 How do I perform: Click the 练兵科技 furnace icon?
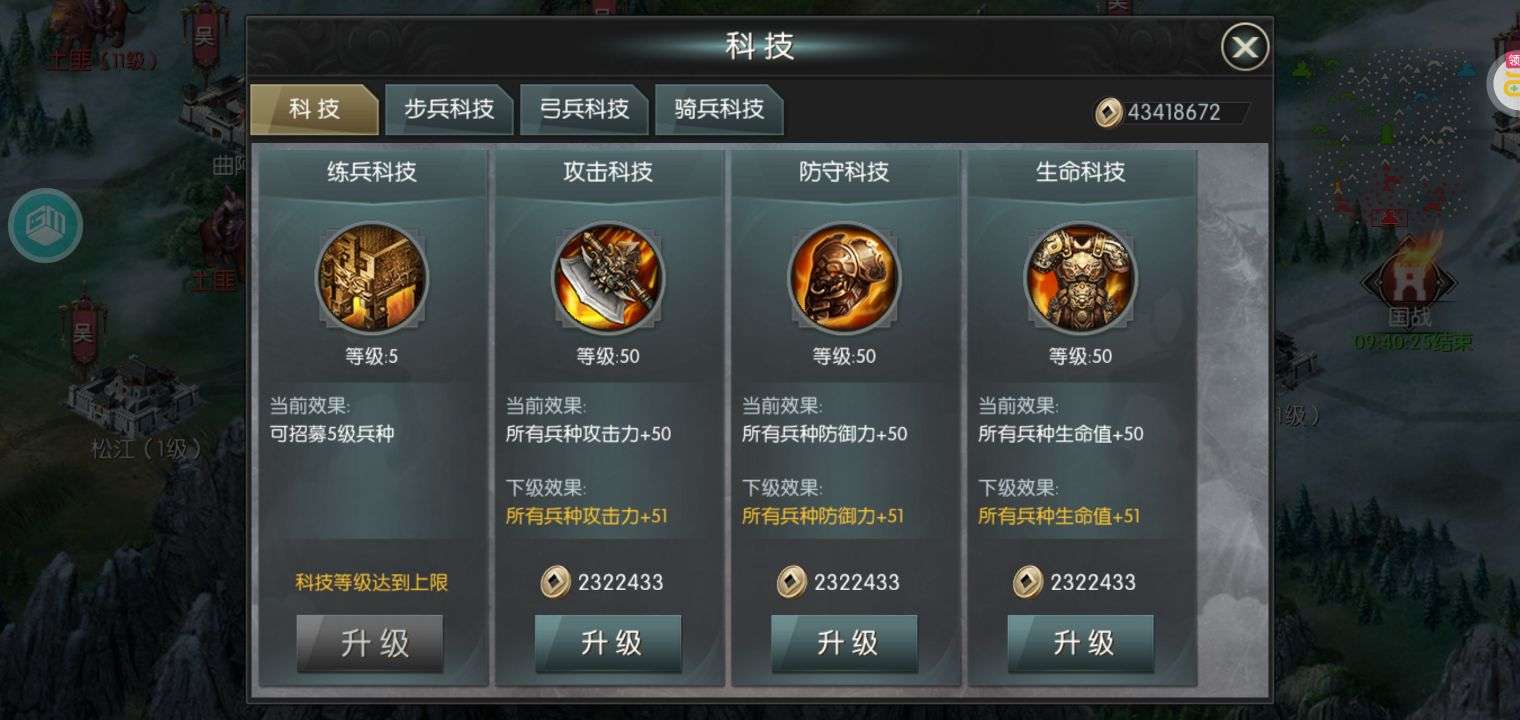pos(372,277)
